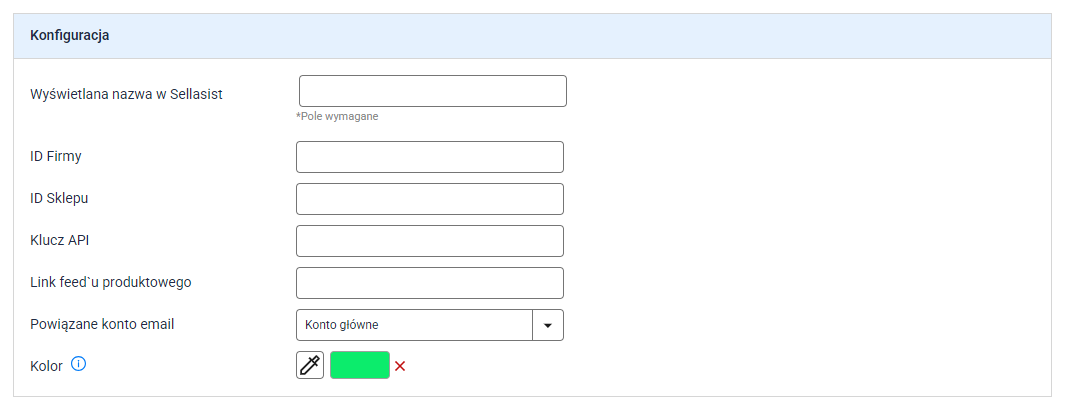The width and height of the screenshot is (1066, 410).
Task: Click the Konfiguracja panel header
Action: [532, 36]
